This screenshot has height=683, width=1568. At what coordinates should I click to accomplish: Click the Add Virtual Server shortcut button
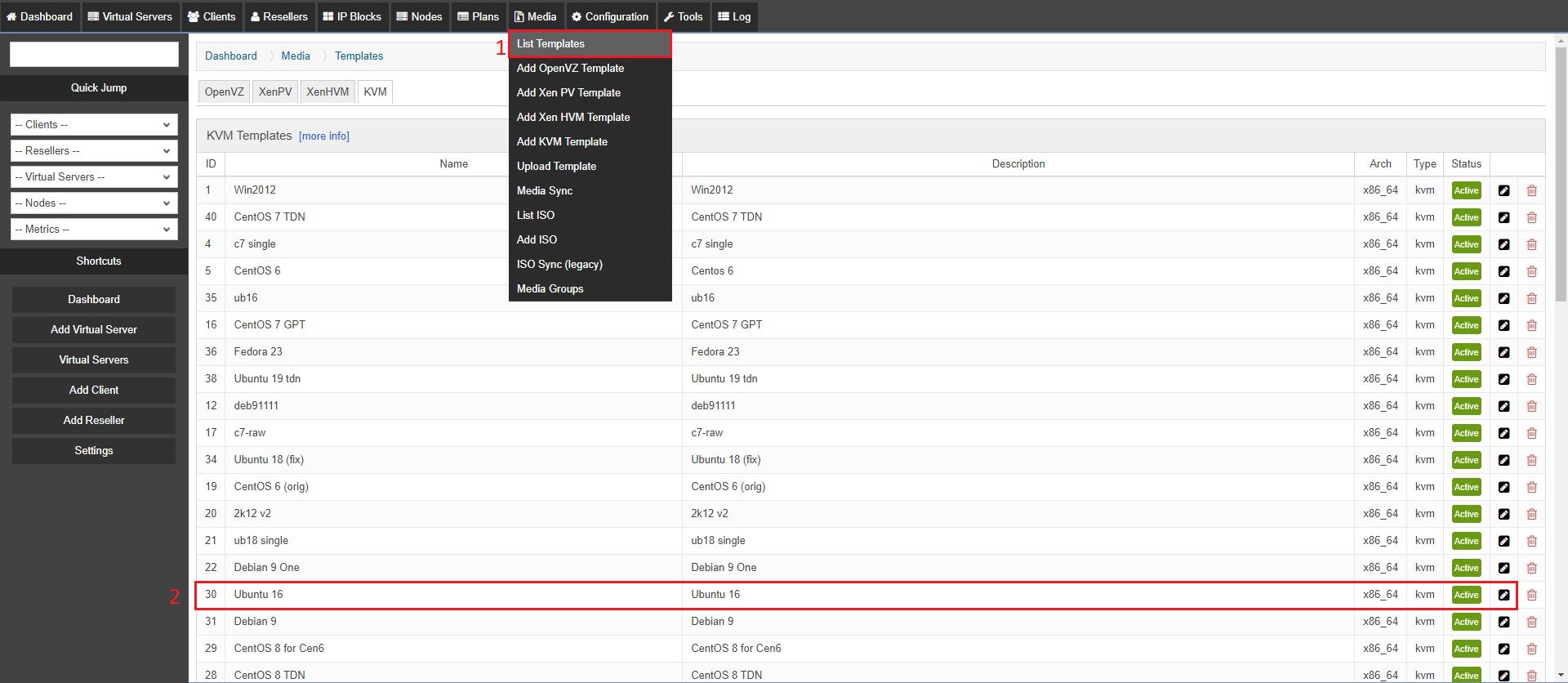tap(94, 329)
